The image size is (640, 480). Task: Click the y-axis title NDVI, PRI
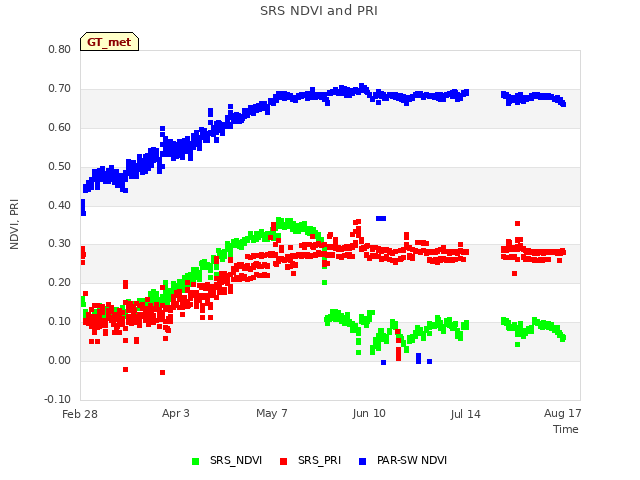(x=14, y=224)
